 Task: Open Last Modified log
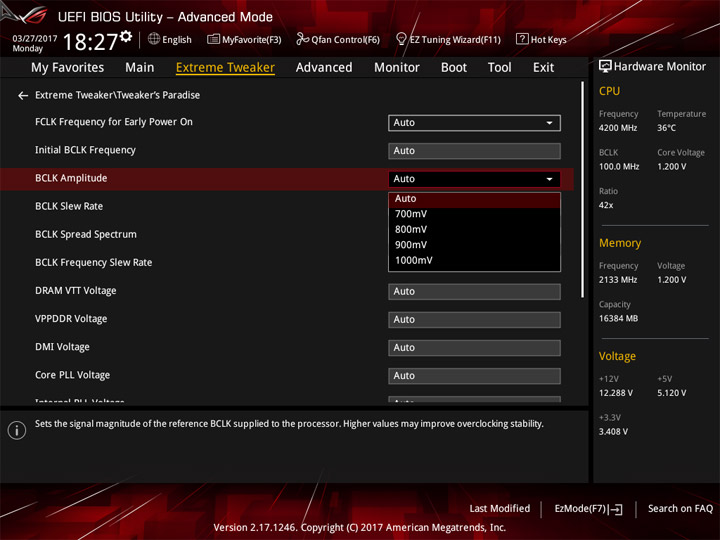pyautogui.click(x=499, y=509)
